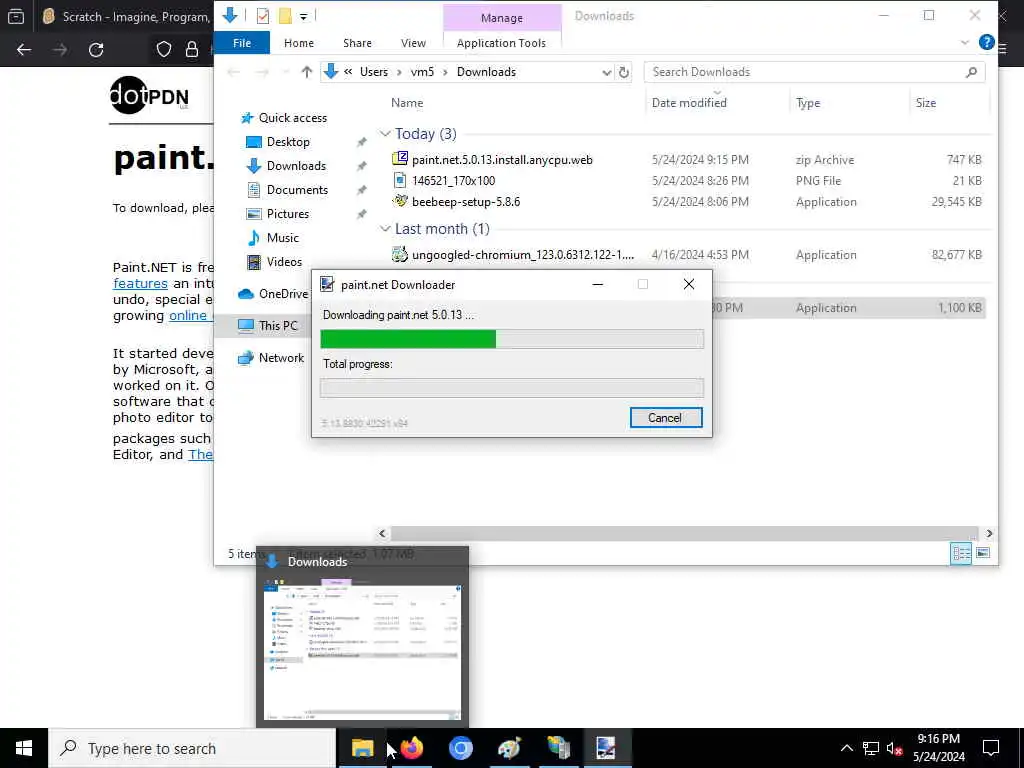
Task: Expand the ribbon with the chevron
Action: pyautogui.click(x=965, y=43)
